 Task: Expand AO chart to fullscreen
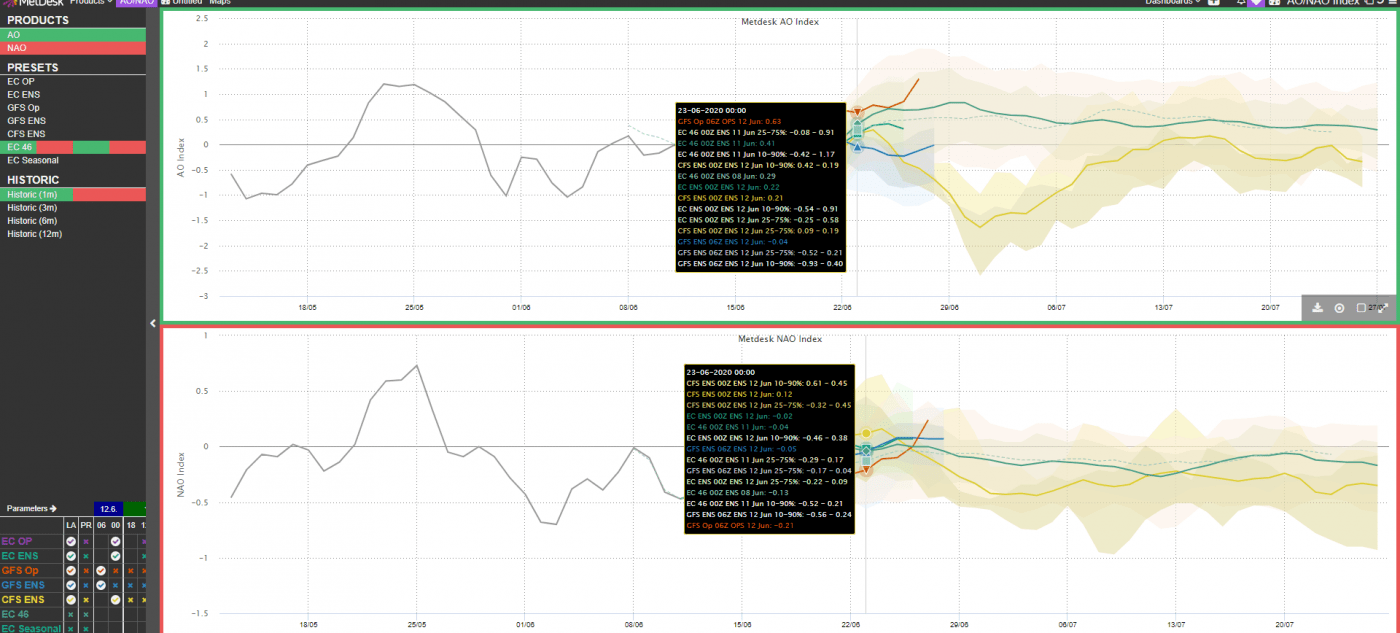coord(1383,308)
